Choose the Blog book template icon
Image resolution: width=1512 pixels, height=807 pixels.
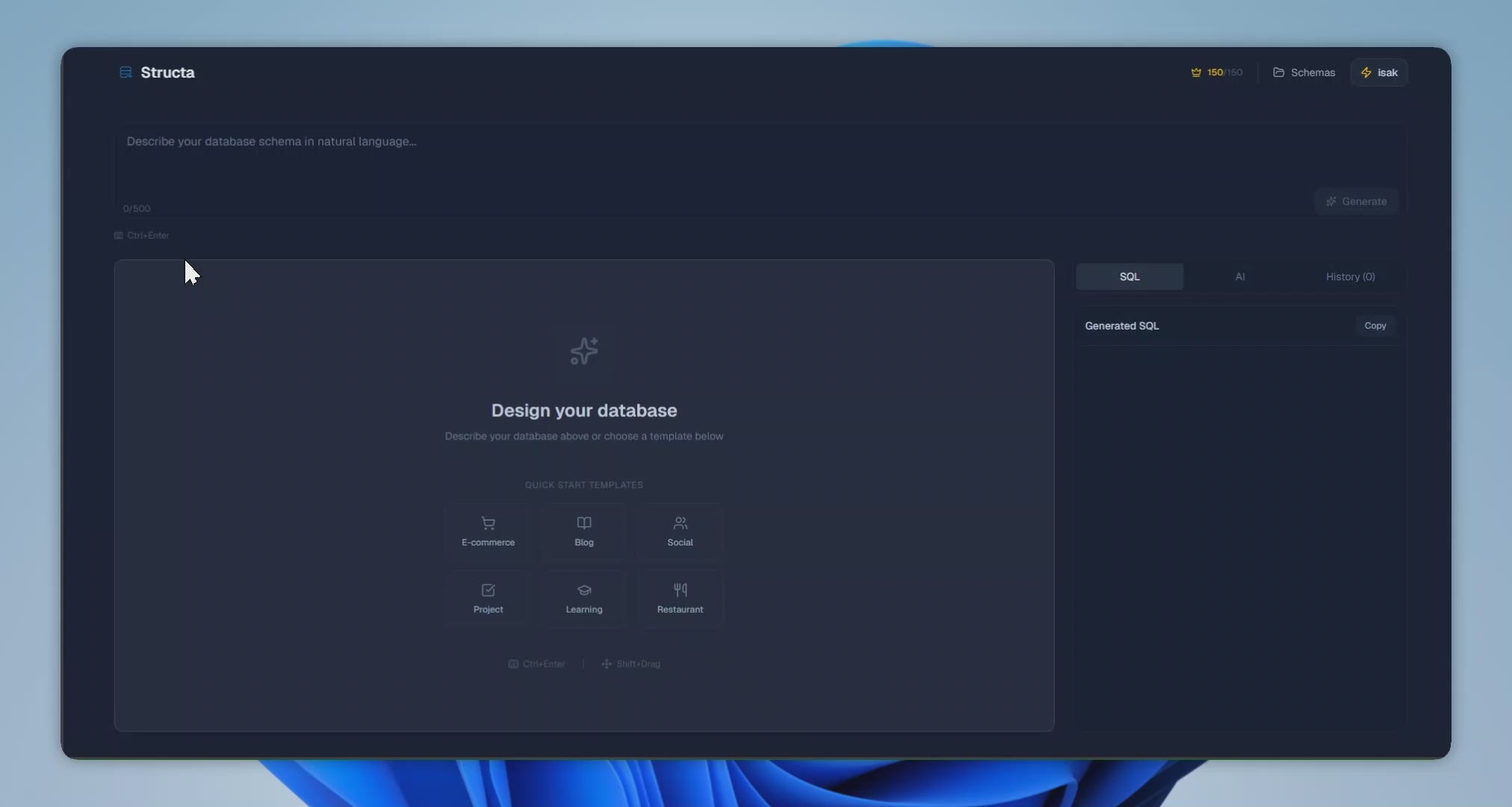click(584, 523)
